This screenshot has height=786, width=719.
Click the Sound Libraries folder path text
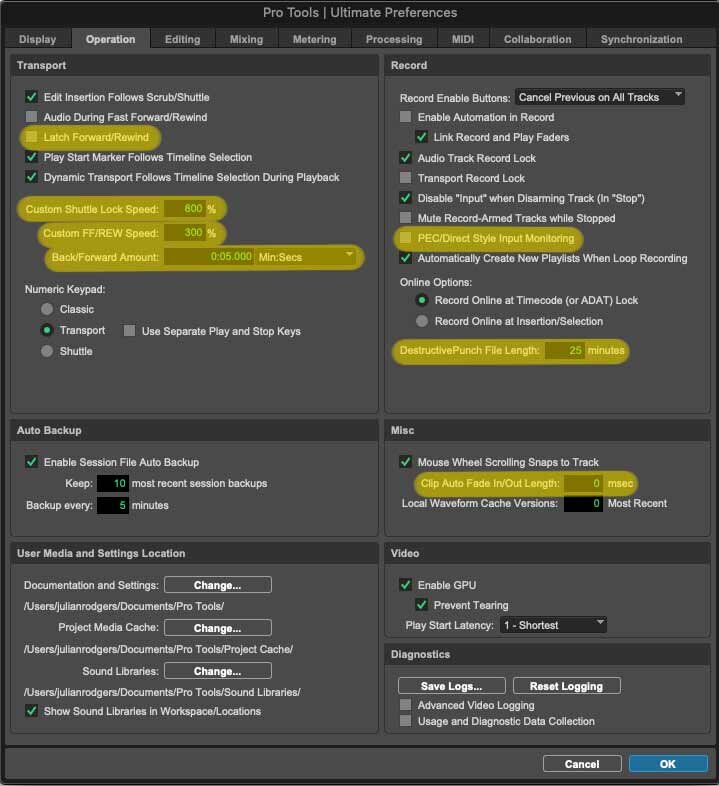pos(162,692)
